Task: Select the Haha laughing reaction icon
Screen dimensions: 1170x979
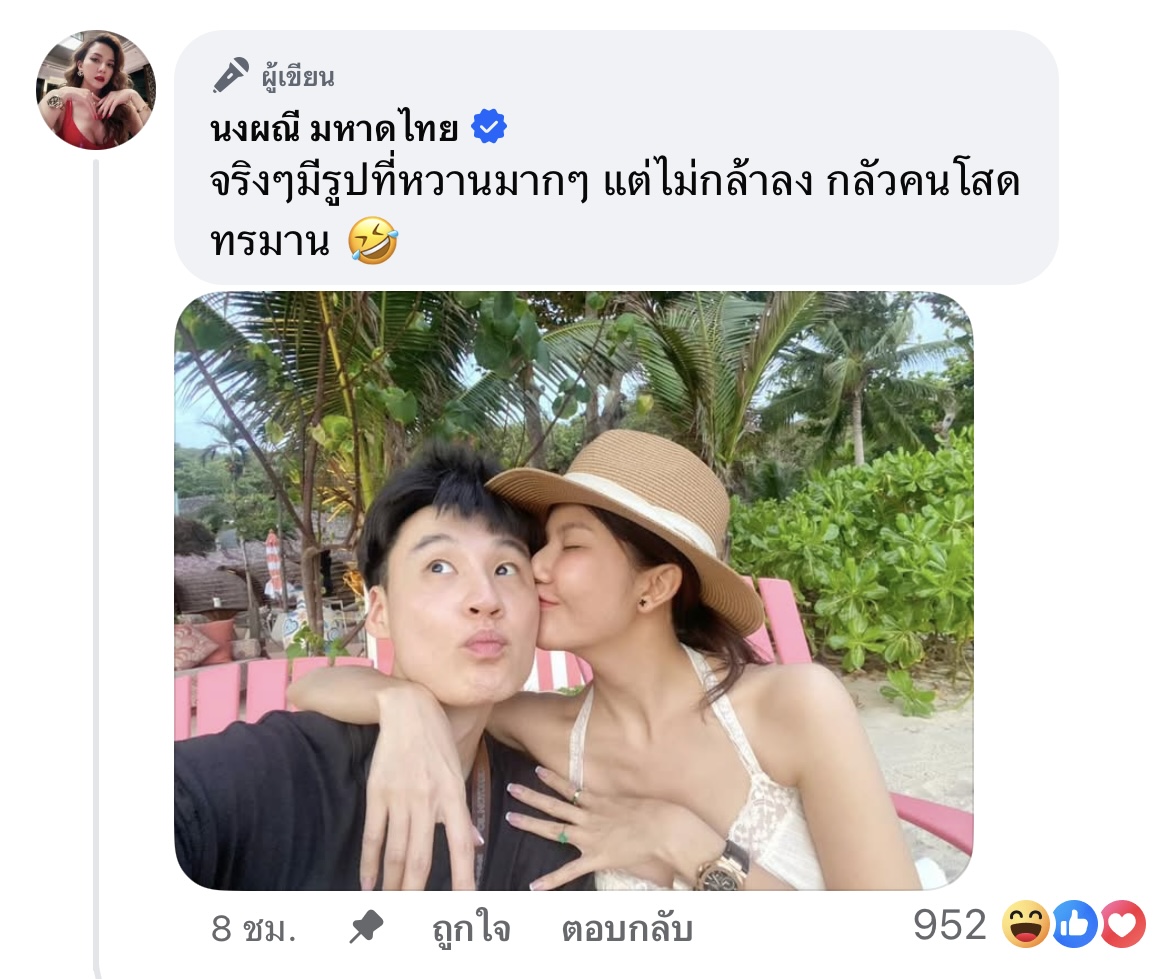Action: (1026, 925)
